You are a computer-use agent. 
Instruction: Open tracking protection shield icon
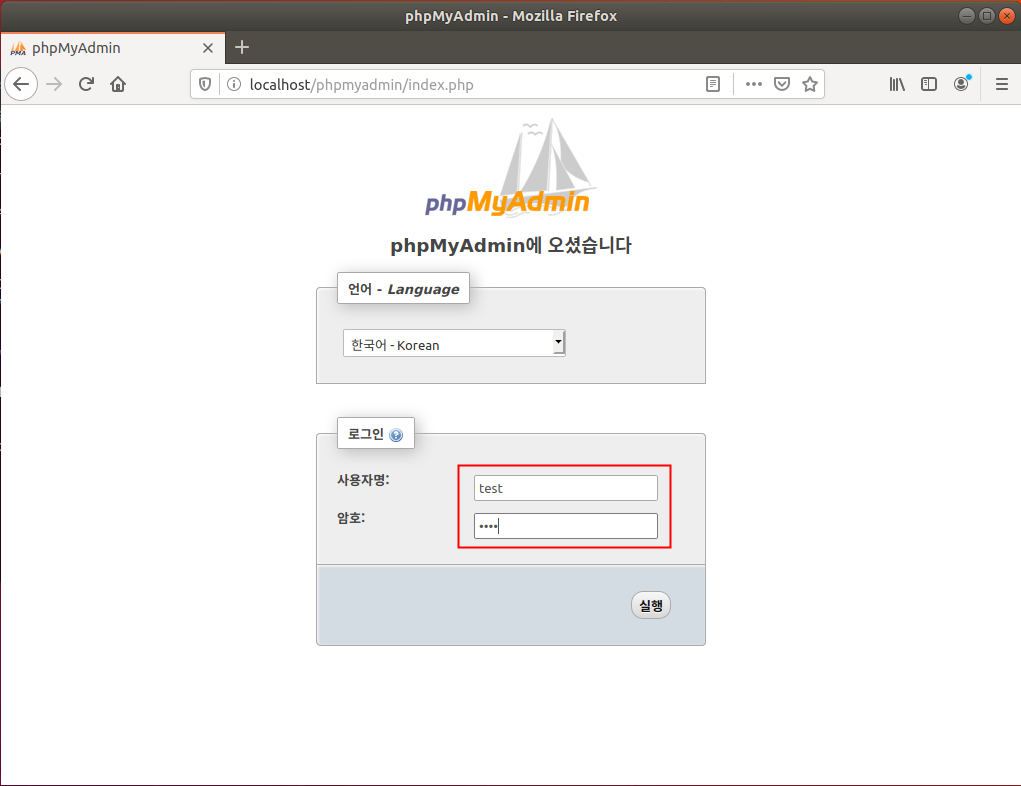point(205,84)
